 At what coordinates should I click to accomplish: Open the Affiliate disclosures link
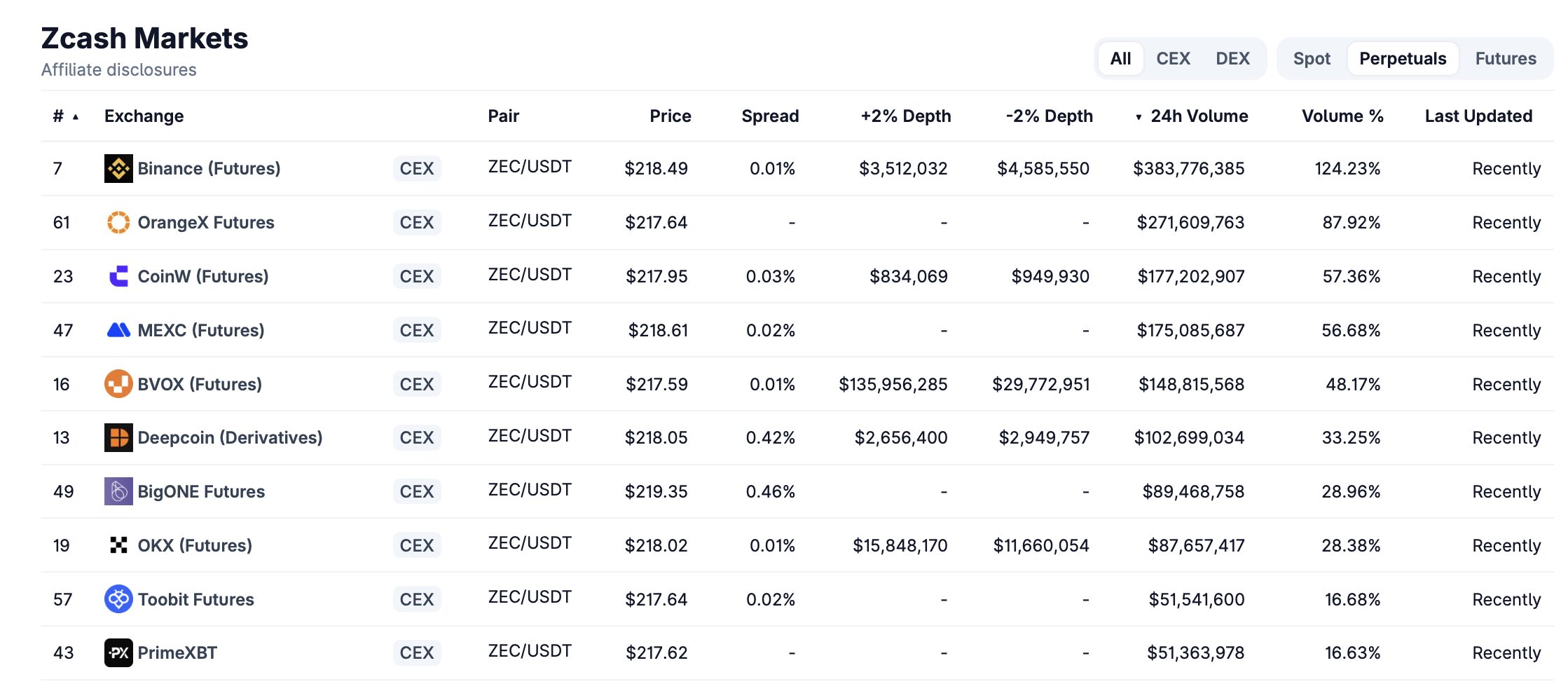(x=118, y=70)
